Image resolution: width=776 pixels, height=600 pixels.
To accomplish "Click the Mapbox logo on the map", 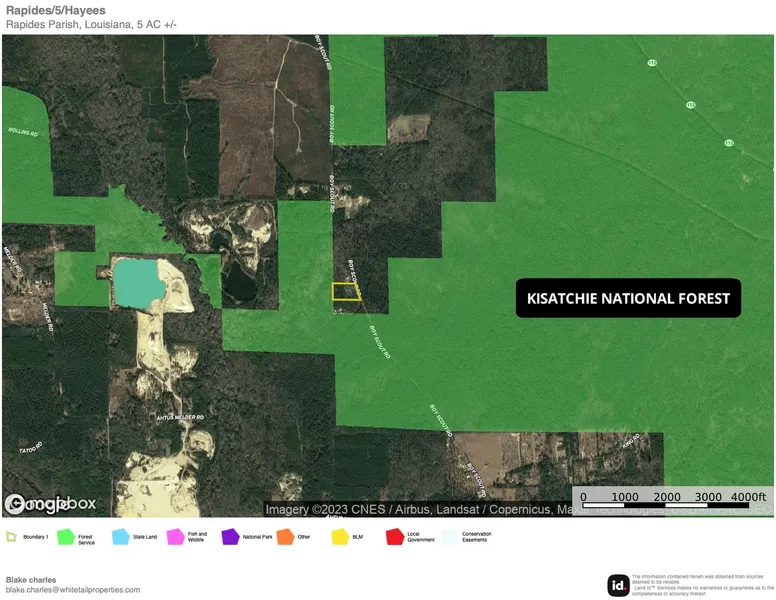I will coord(50,504).
